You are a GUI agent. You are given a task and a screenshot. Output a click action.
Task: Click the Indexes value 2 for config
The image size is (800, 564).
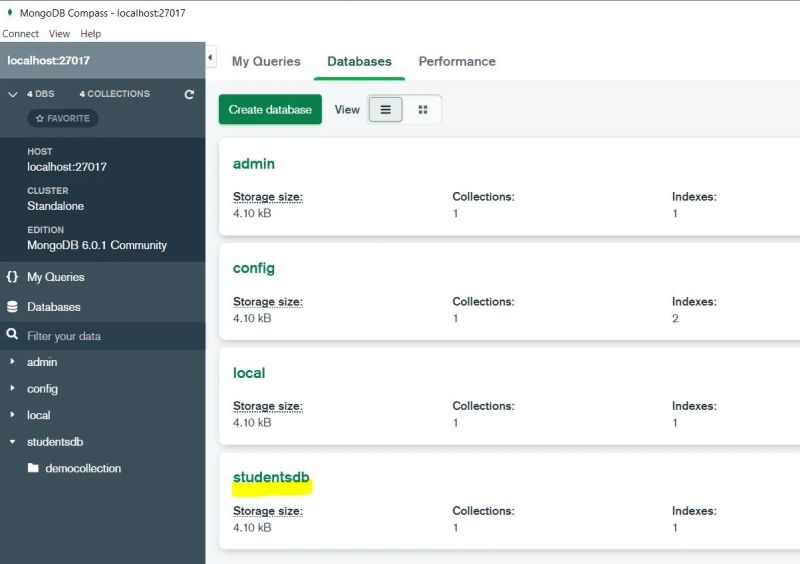(675, 318)
